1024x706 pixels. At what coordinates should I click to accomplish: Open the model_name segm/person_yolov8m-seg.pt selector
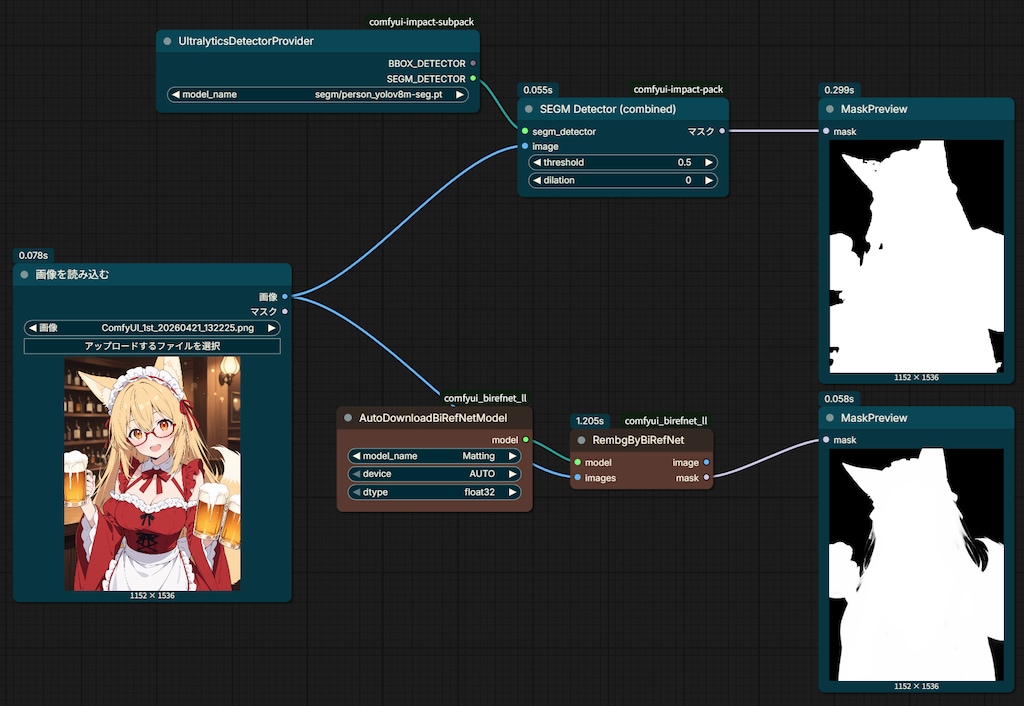(x=318, y=95)
